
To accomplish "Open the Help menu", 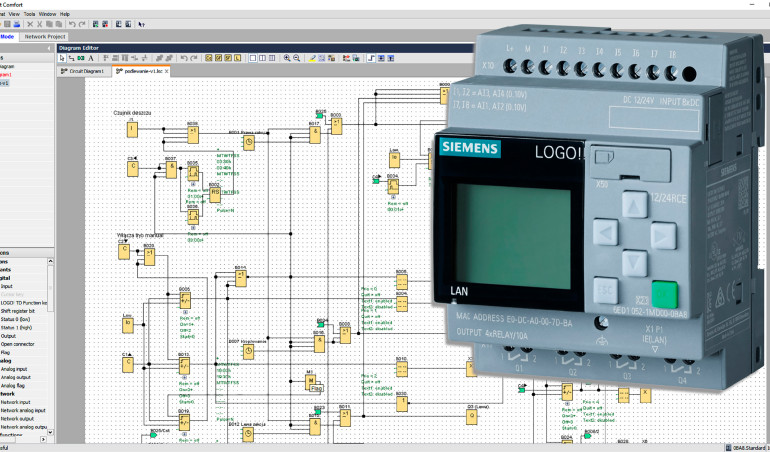I will 65,14.
